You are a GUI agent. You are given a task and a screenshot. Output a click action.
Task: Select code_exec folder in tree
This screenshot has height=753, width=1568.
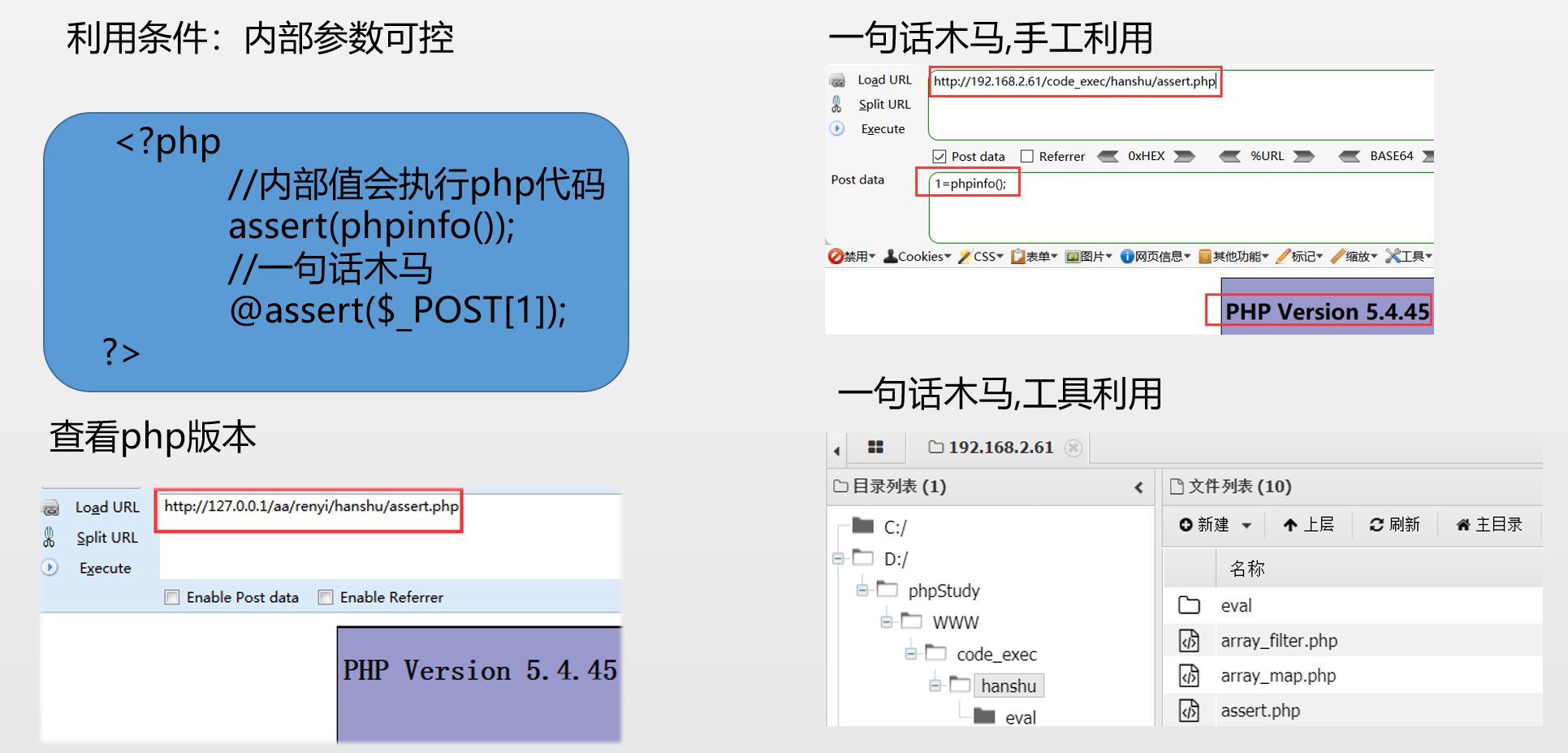tap(996, 654)
